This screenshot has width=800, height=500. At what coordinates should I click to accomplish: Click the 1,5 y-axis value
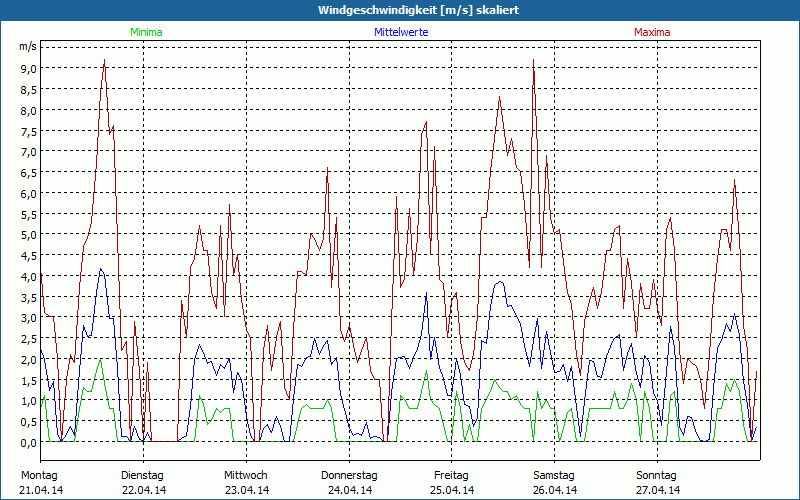click(29, 380)
